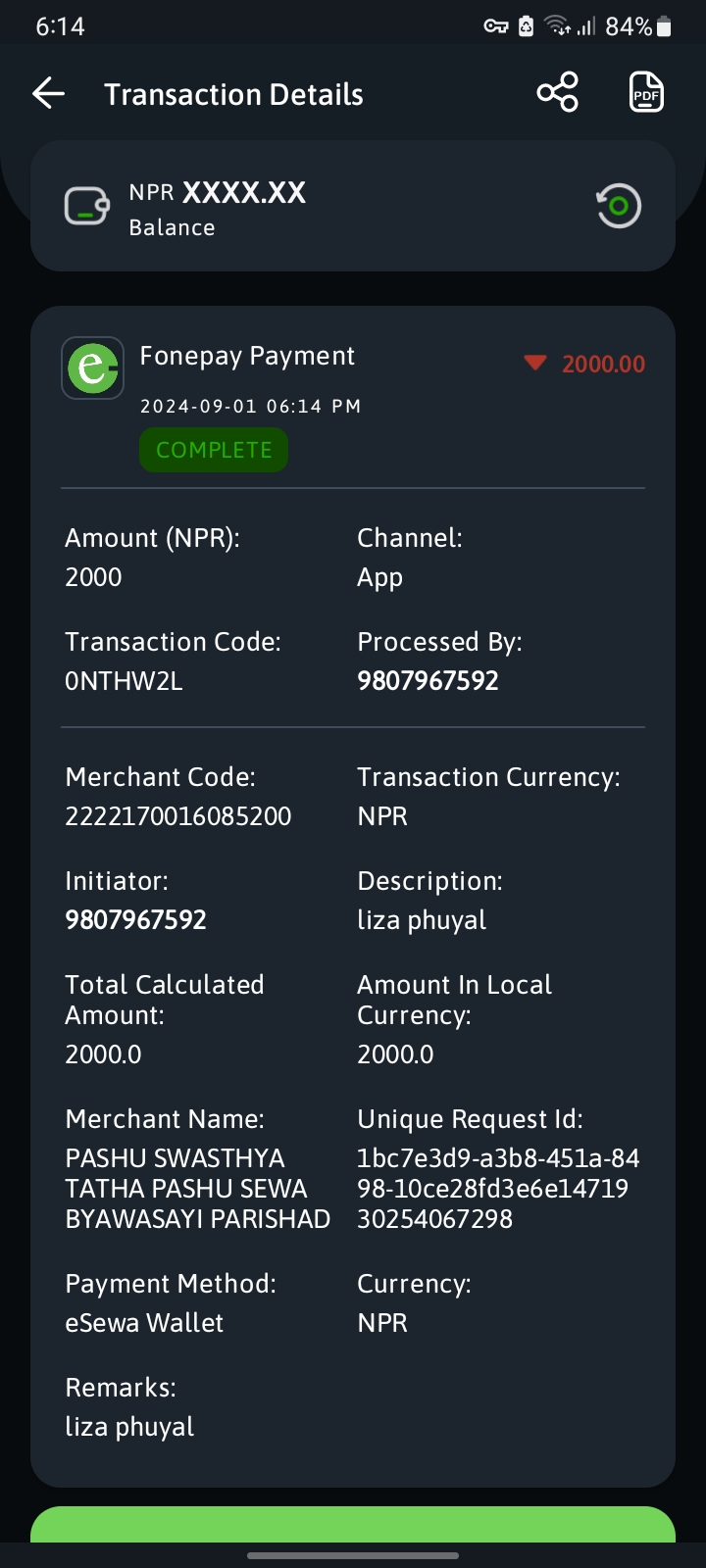Tap the green button at the bottom

coord(353,1524)
